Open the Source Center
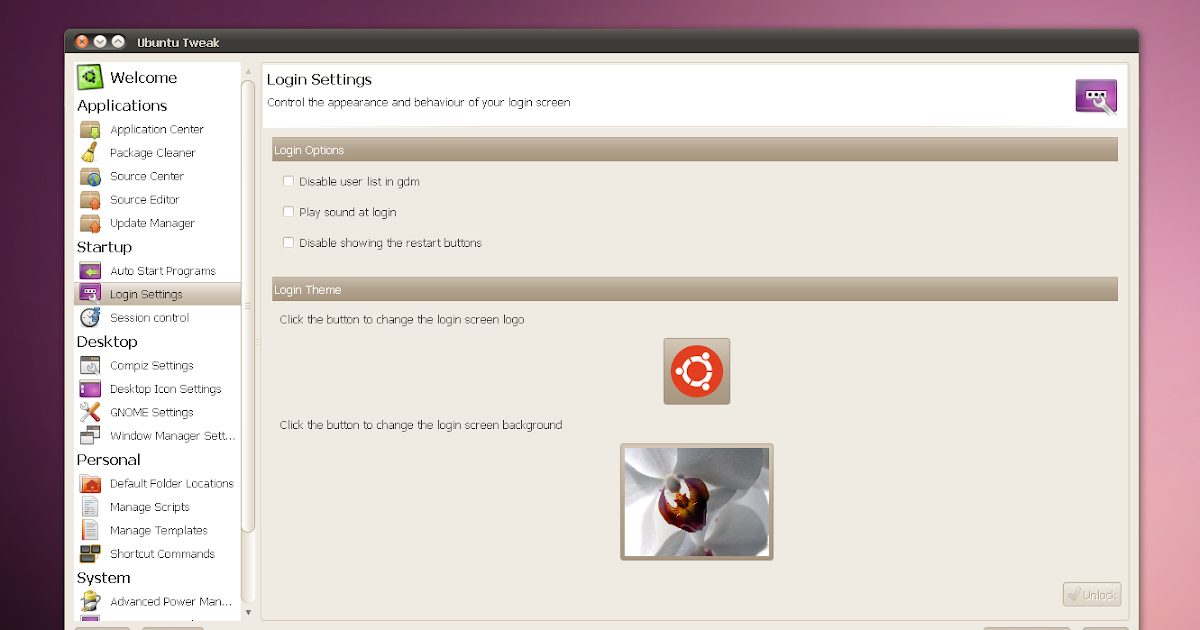The height and width of the screenshot is (630, 1200). pos(145,176)
